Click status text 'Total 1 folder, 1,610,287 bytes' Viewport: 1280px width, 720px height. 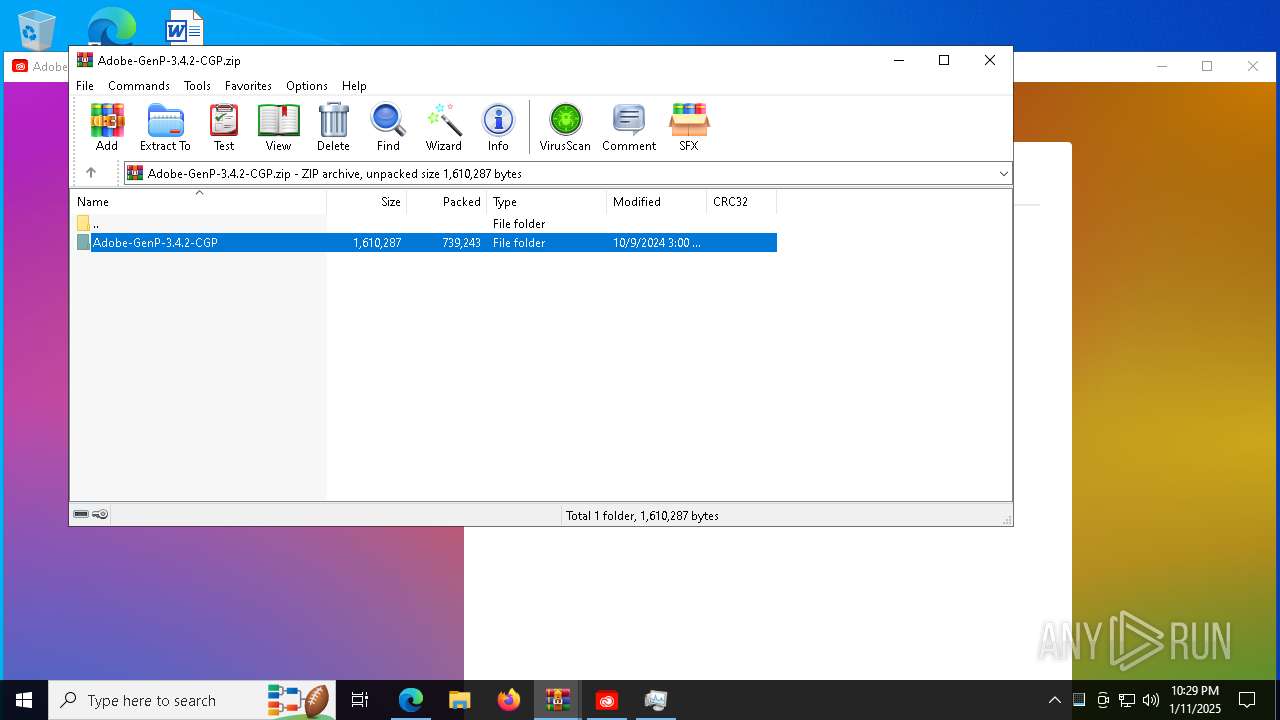coord(642,516)
